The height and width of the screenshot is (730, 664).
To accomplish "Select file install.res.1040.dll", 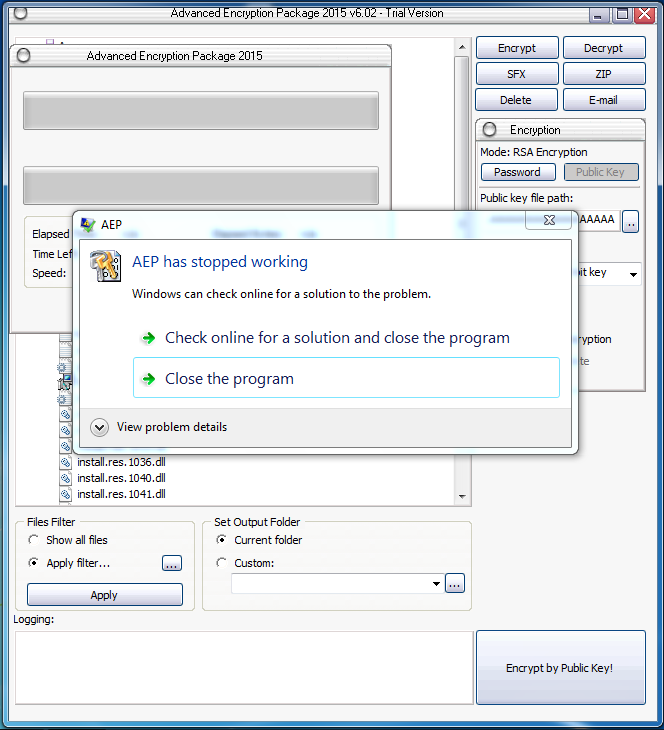I will [122, 478].
